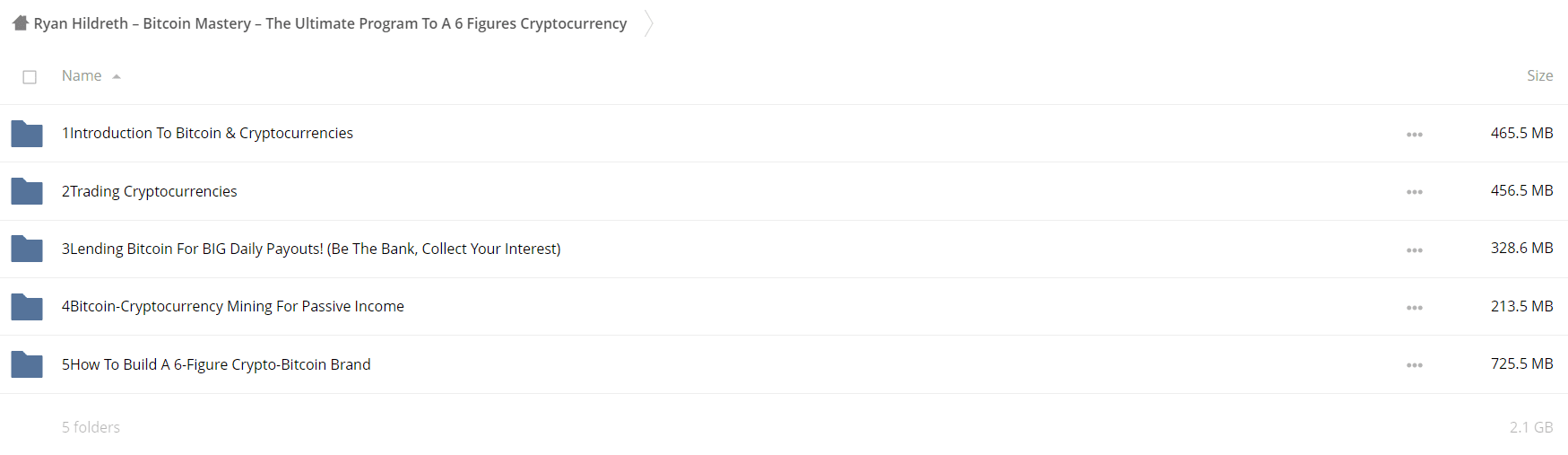The image size is (1568, 455).
Task: Click folder icon beside 2Trading Cryptocurrencies
Action: 27,191
